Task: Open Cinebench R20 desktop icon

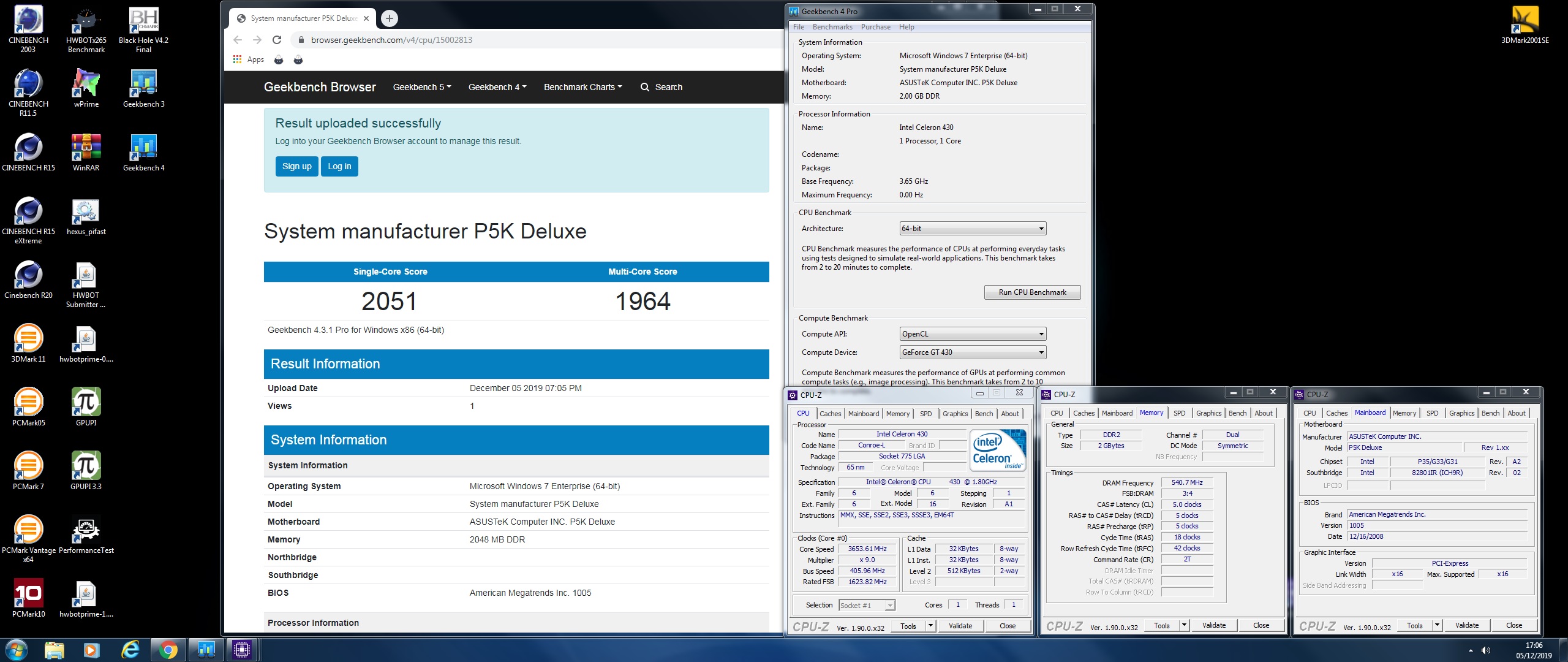Action: [x=28, y=280]
